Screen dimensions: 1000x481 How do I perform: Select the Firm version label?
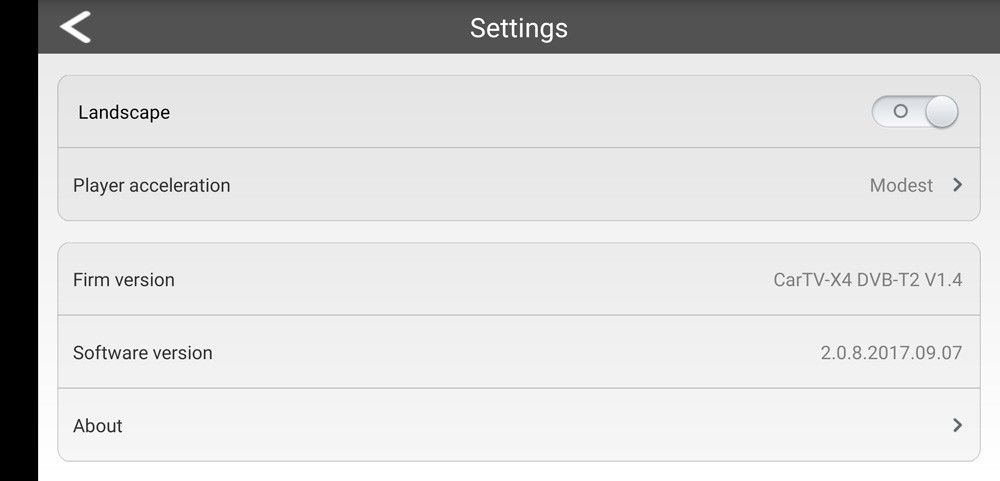(124, 279)
